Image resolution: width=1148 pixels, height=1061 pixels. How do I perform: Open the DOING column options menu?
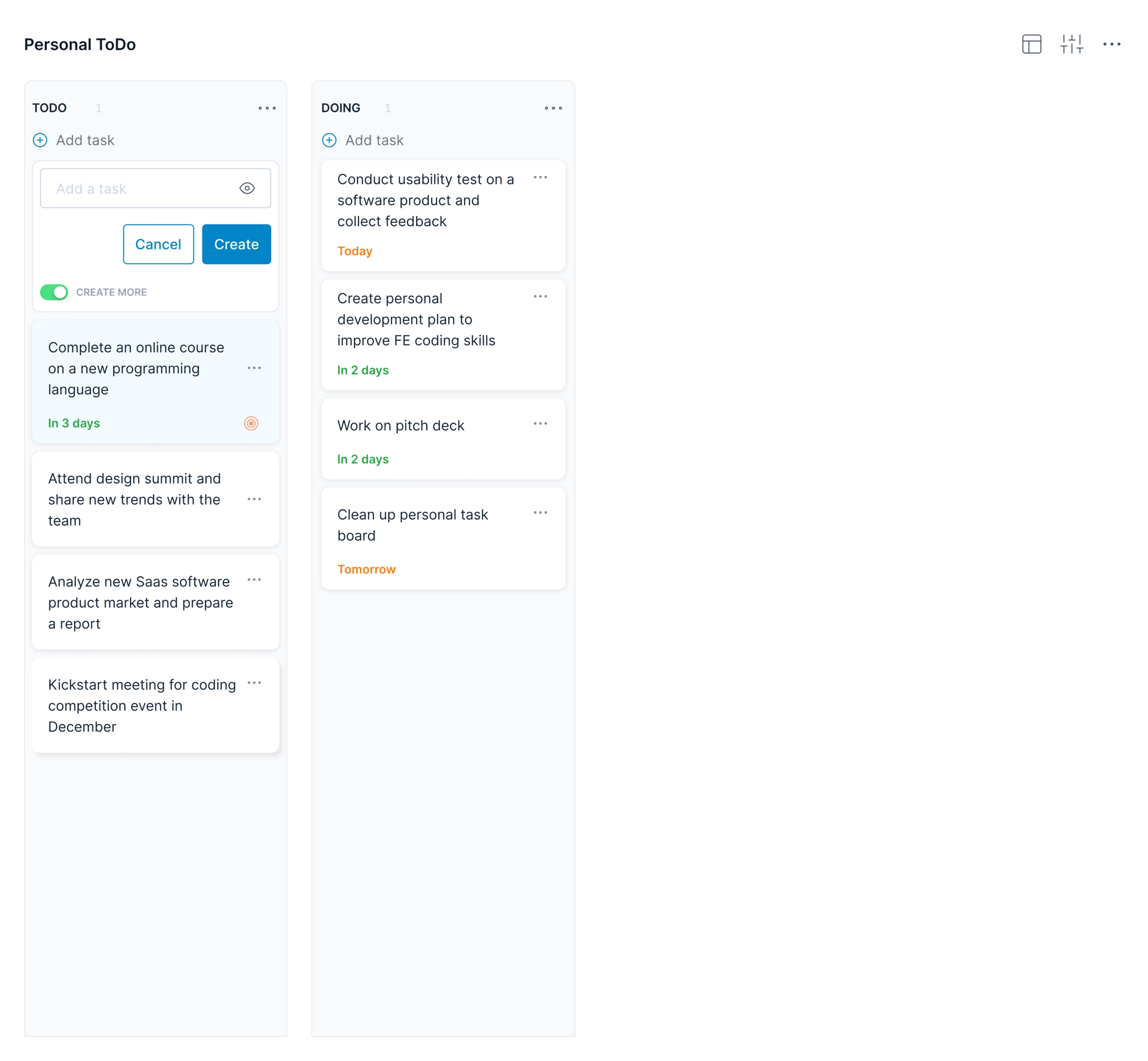click(x=553, y=108)
